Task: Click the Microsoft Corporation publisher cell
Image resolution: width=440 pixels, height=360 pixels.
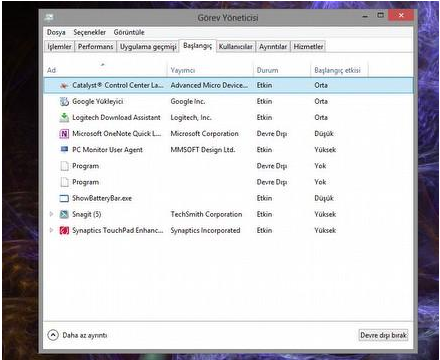Action: (x=204, y=134)
